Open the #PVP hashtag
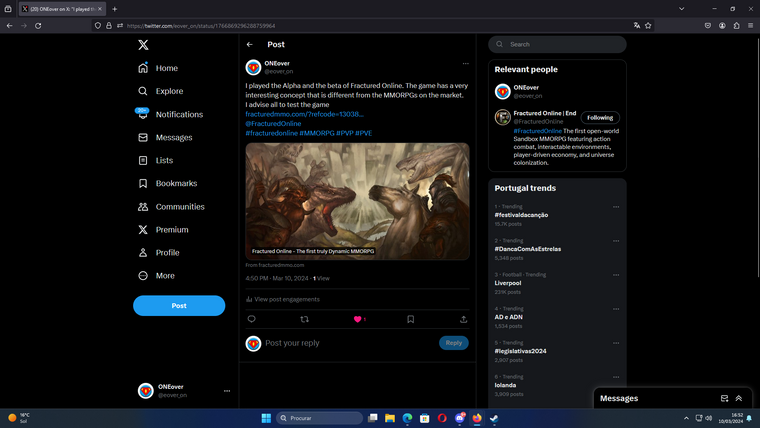760x428 pixels. point(345,133)
